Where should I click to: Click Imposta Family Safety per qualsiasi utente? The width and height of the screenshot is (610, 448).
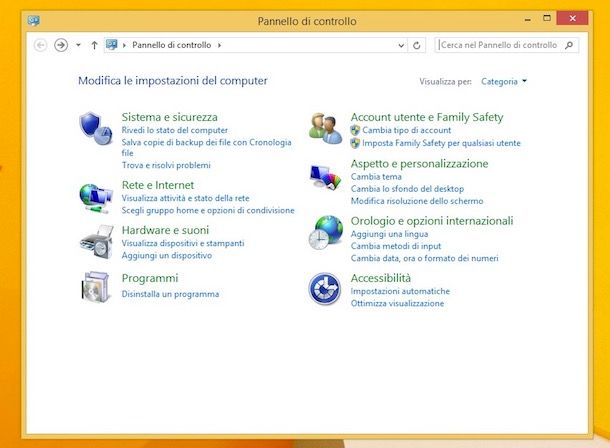(441, 143)
